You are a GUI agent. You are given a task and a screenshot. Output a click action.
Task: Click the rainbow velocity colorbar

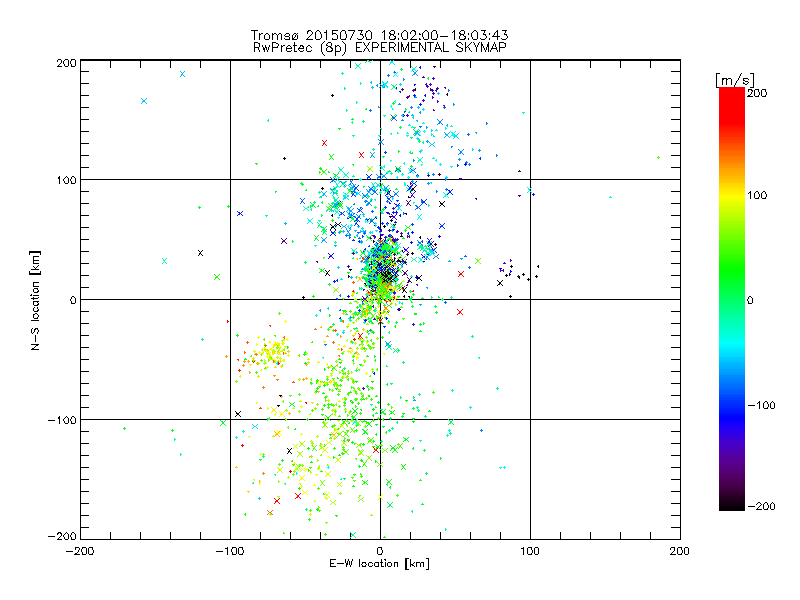[732, 299]
